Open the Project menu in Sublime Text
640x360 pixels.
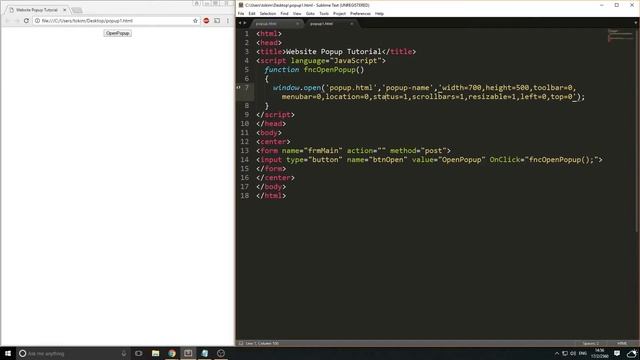click(x=339, y=13)
